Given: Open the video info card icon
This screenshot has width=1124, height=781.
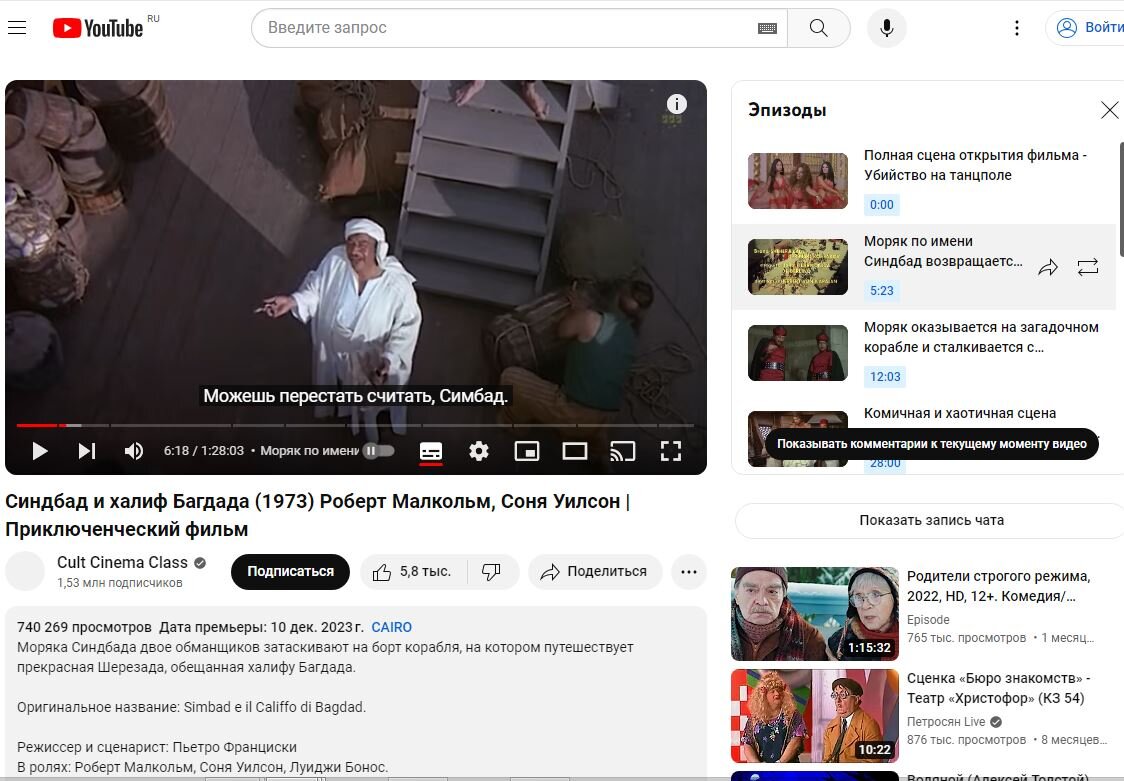Looking at the screenshot, I should (676, 105).
